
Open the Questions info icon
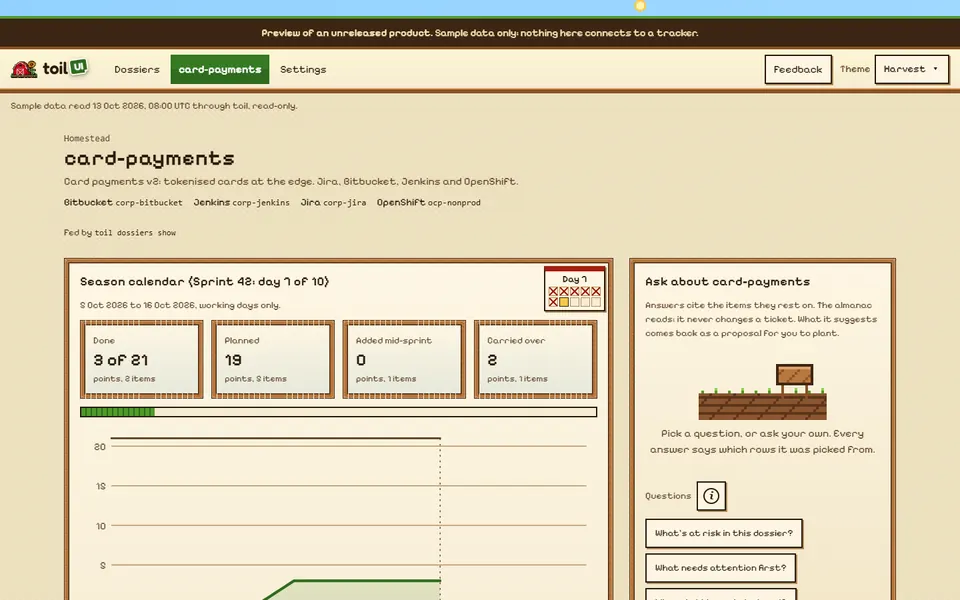pyautogui.click(x=711, y=496)
